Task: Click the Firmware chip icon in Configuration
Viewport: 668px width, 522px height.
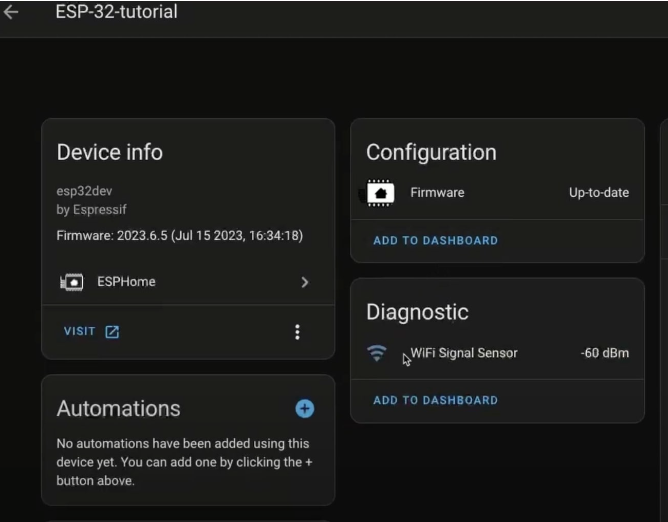Action: point(380,193)
